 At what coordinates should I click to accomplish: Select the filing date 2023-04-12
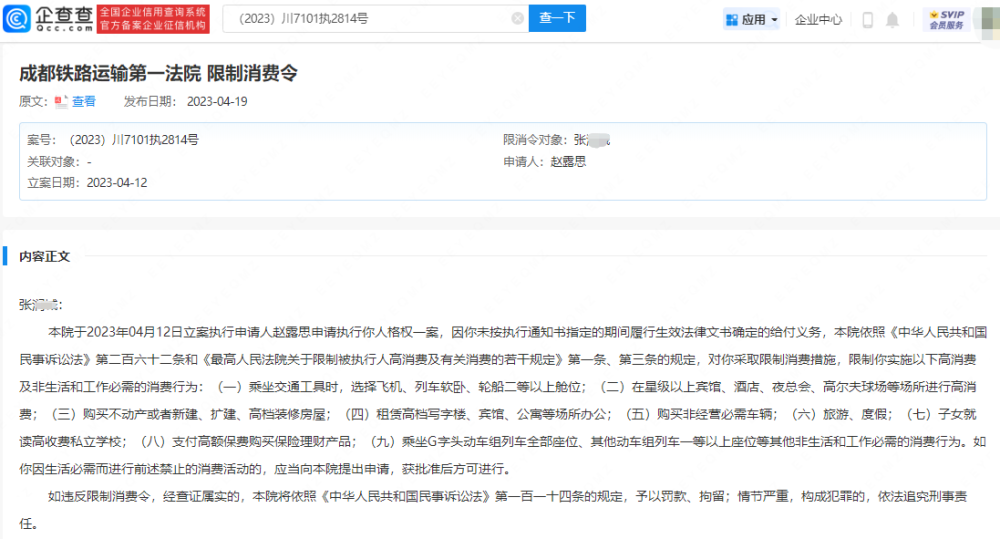pos(117,182)
